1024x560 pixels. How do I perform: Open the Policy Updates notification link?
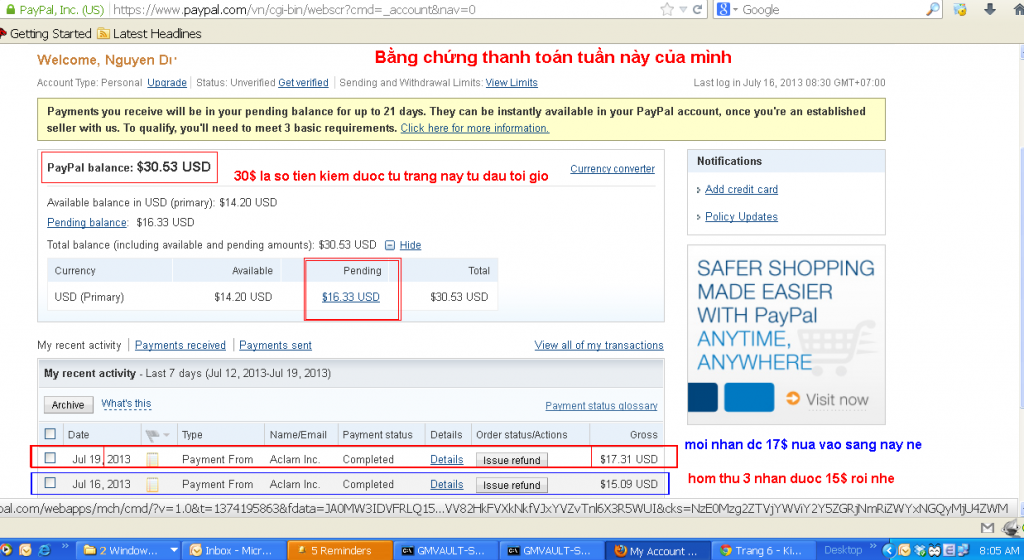tap(741, 217)
